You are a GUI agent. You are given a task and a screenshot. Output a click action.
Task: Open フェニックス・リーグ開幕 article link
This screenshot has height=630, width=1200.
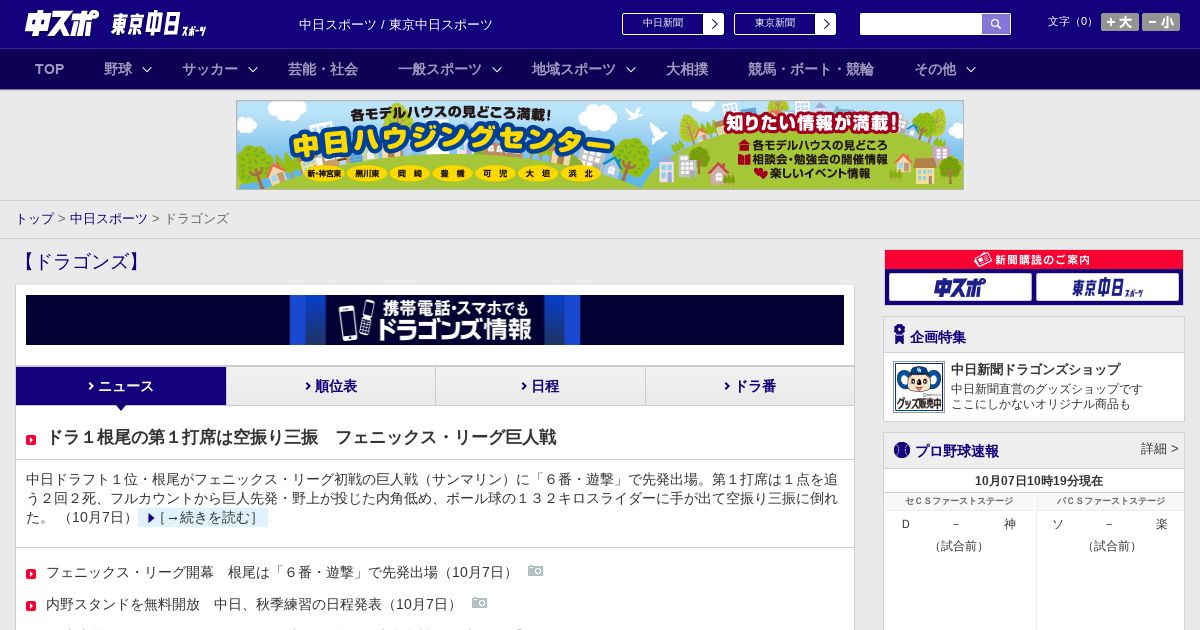click(281, 572)
